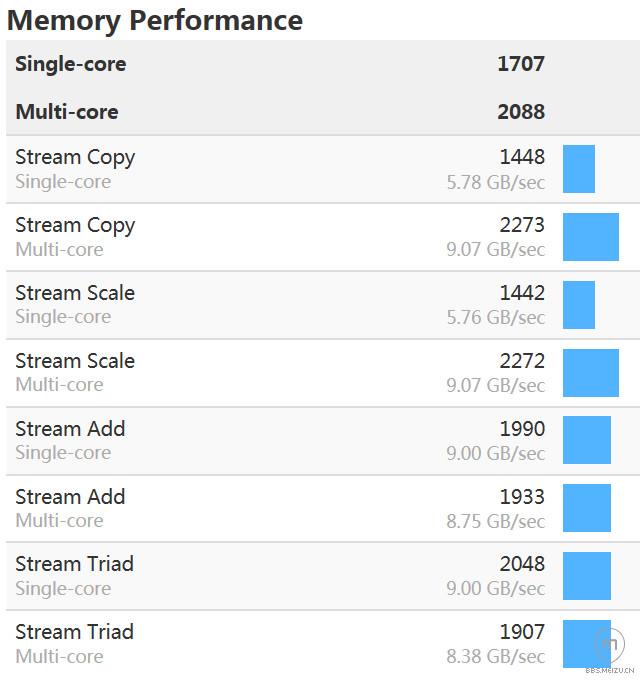640x680 pixels.
Task: Select the Multi-core summary score 2088
Action: [521, 111]
